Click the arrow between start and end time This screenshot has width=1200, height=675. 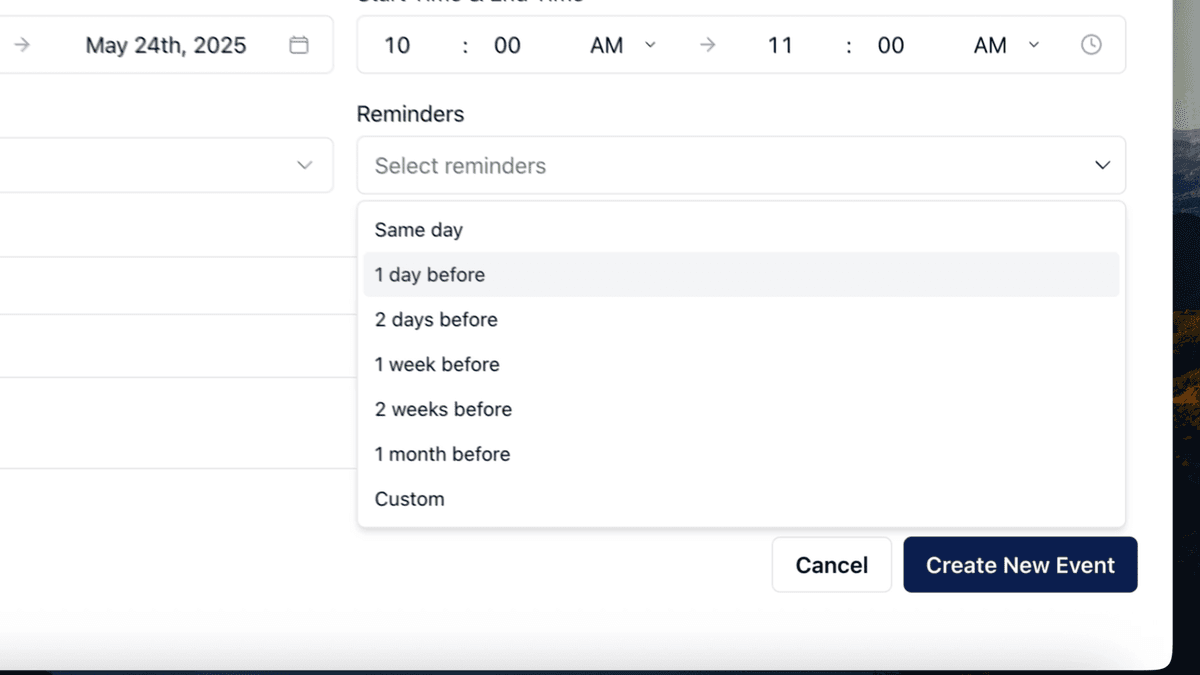coord(708,45)
